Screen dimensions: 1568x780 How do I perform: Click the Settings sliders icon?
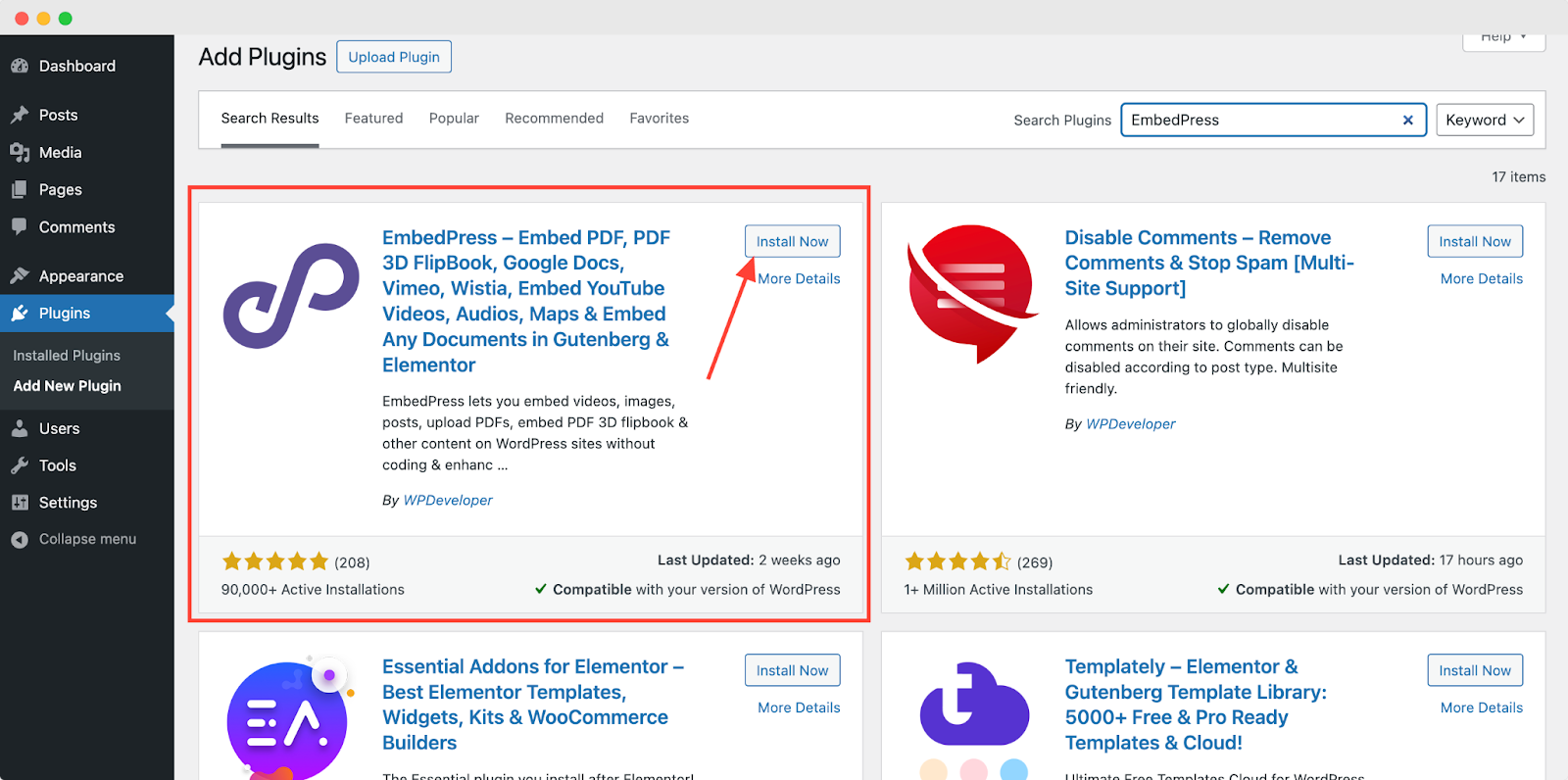[20, 503]
